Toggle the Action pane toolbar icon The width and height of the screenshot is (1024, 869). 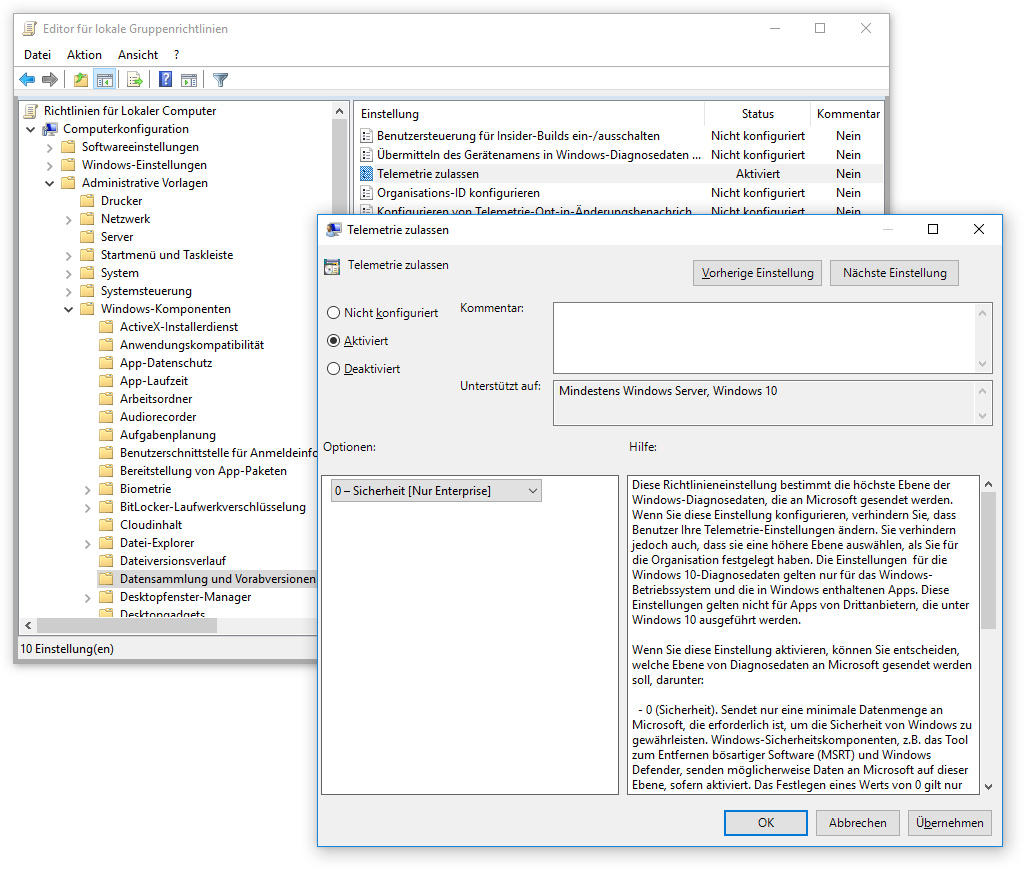tap(189, 80)
